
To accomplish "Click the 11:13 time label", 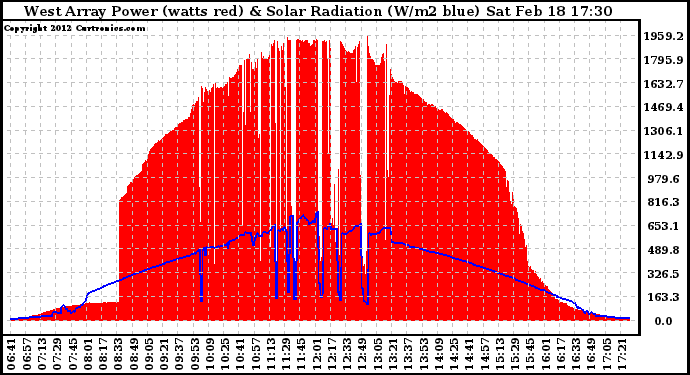I will click(270, 354).
